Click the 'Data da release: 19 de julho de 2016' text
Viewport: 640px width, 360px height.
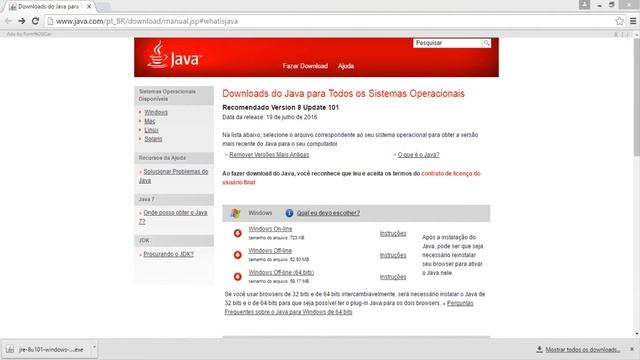[269, 117]
